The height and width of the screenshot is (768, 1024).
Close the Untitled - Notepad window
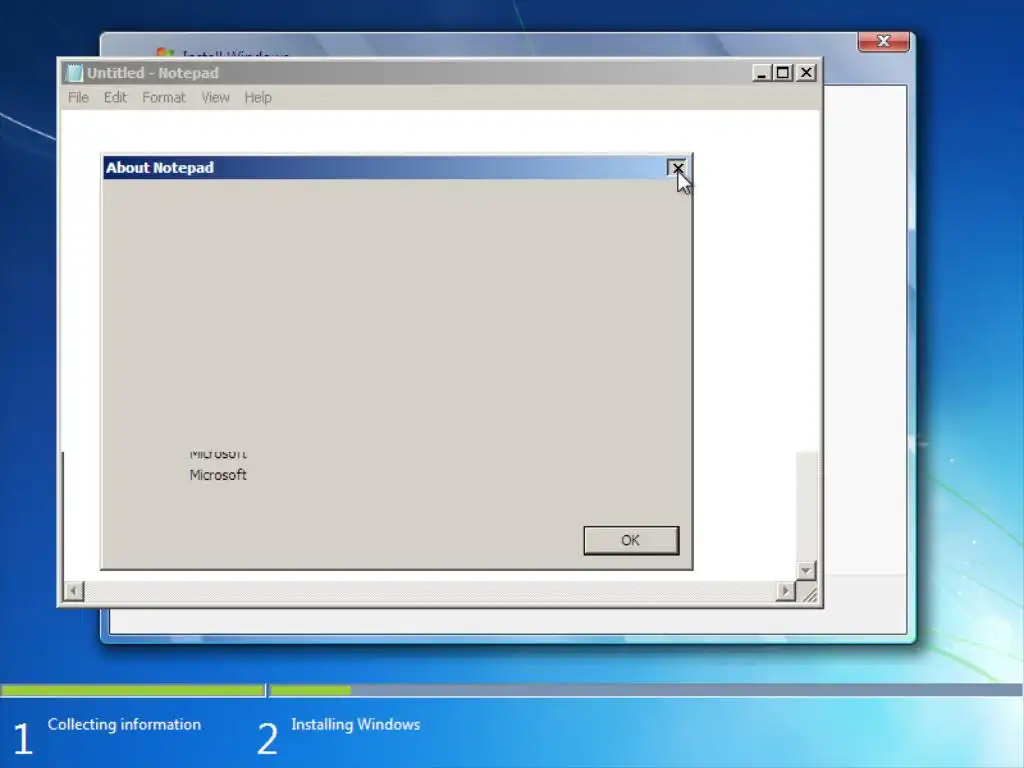(x=807, y=72)
